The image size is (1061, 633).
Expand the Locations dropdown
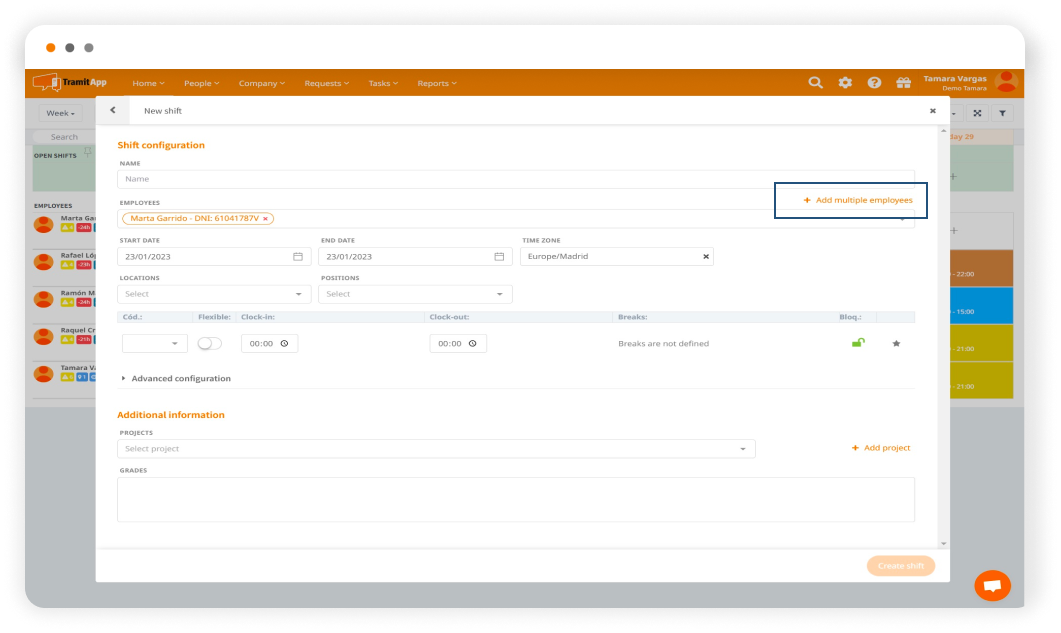(x=214, y=294)
